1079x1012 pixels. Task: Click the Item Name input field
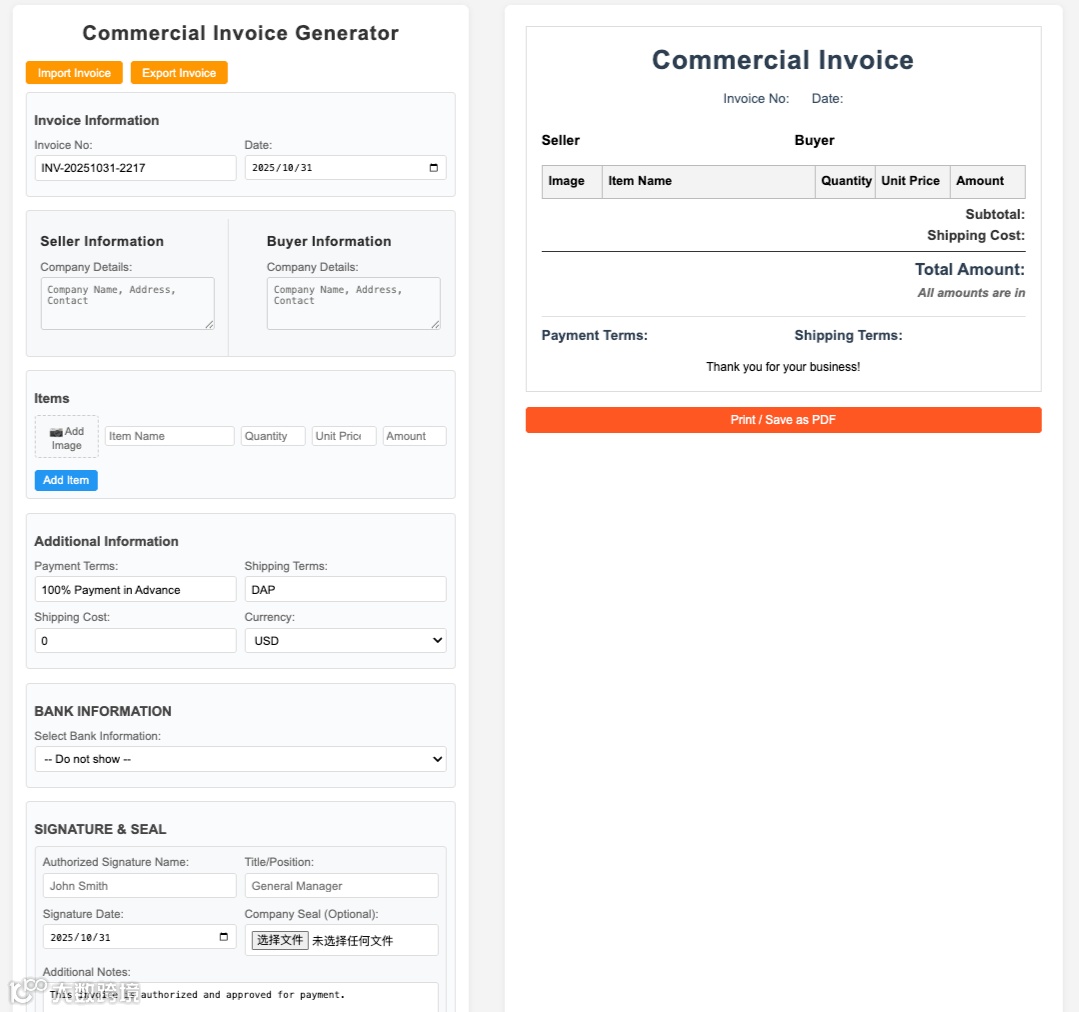tap(169, 436)
